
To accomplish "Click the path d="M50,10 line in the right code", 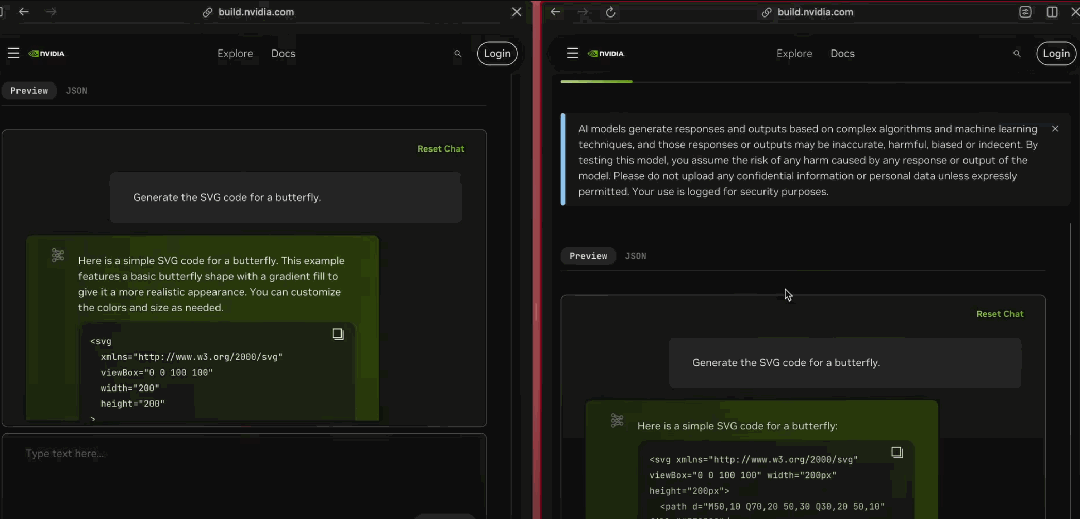I will [773, 507].
